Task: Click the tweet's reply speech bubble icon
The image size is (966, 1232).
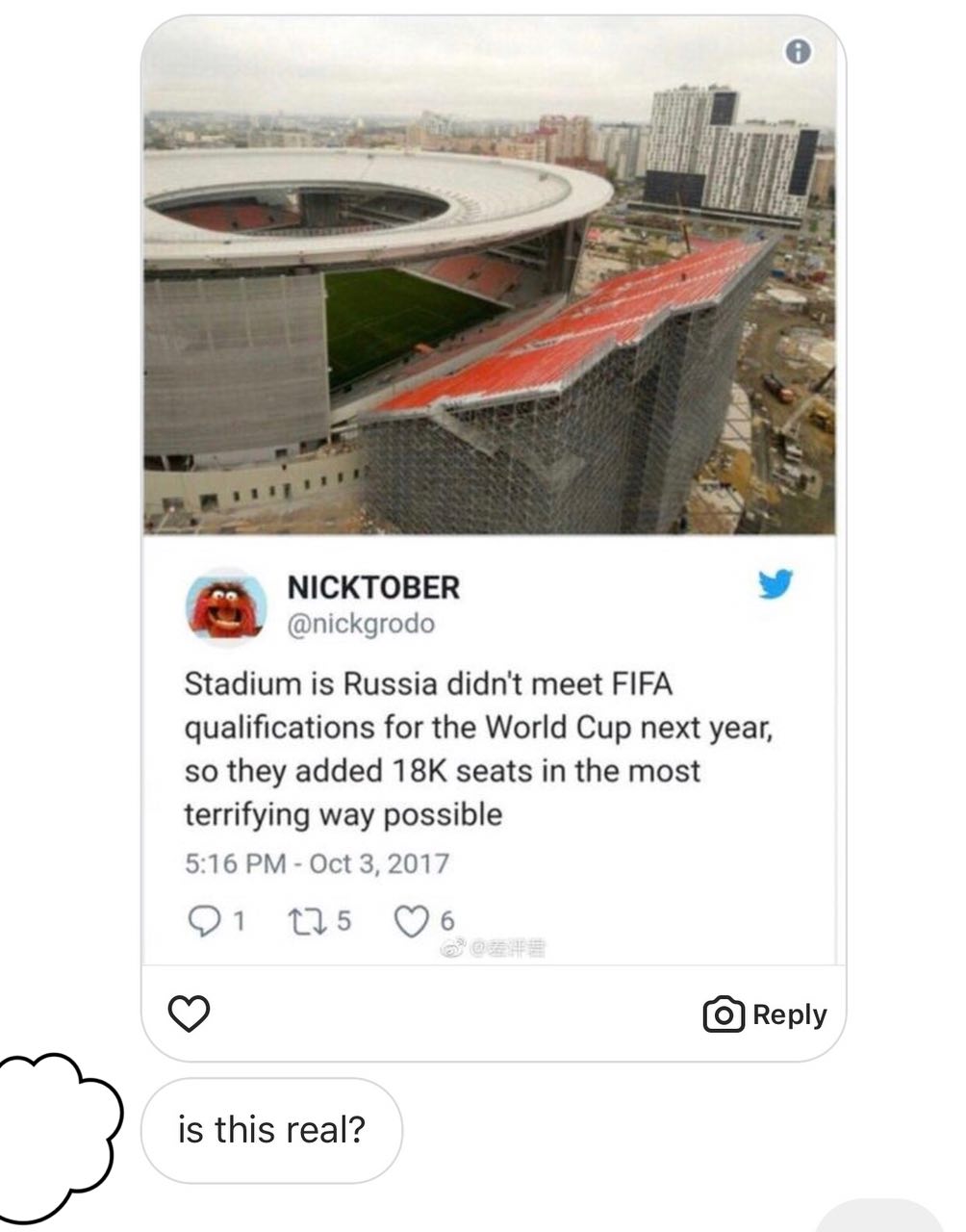Action: (202, 923)
